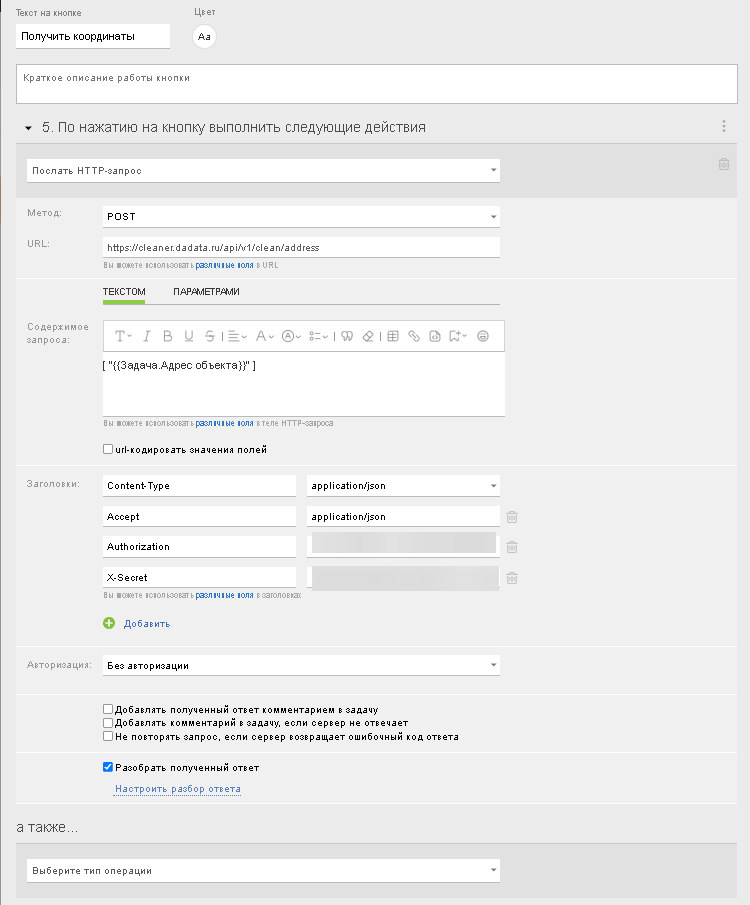Insert a table via the editor toolbar

393,336
